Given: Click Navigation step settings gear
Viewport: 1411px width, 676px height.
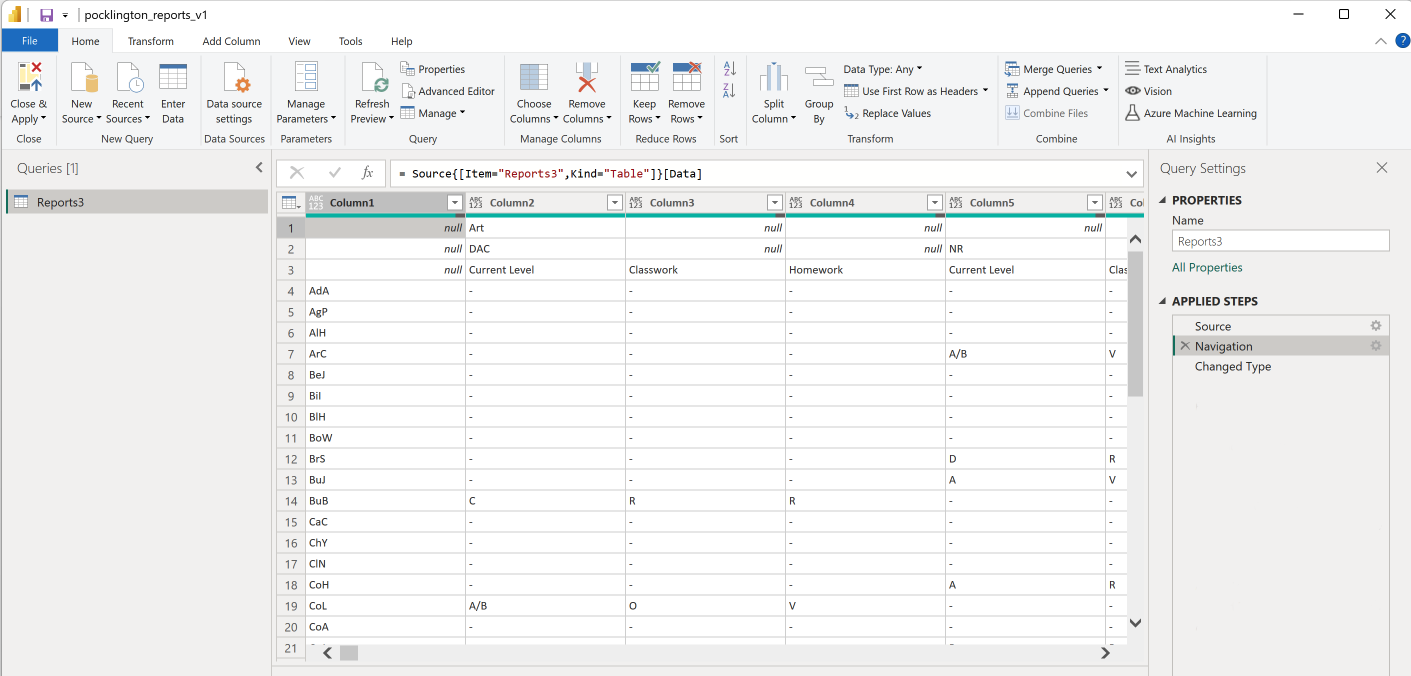Looking at the screenshot, I should 1376,346.
